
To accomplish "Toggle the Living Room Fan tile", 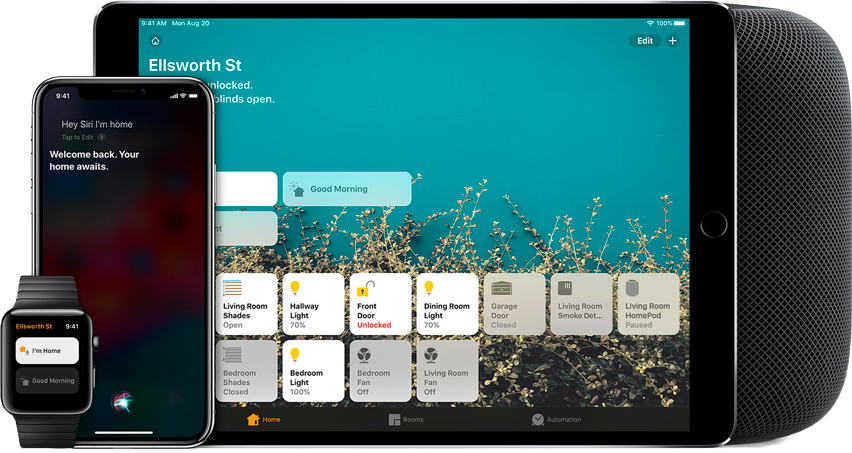I will pyautogui.click(x=447, y=371).
